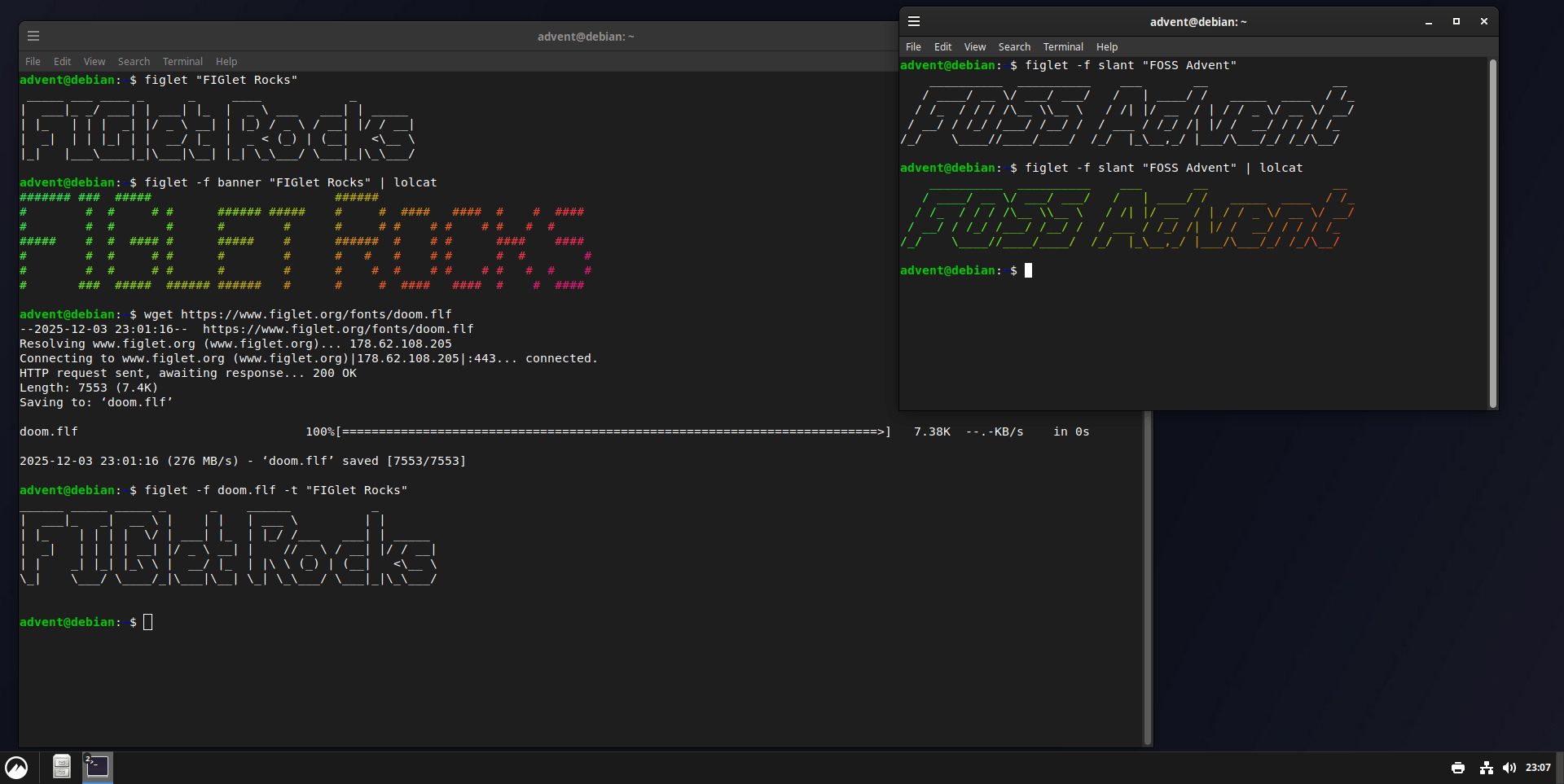Screen dimensions: 1564x784
Task: Open hamburger menu in background terminal window
Action: [33, 36]
